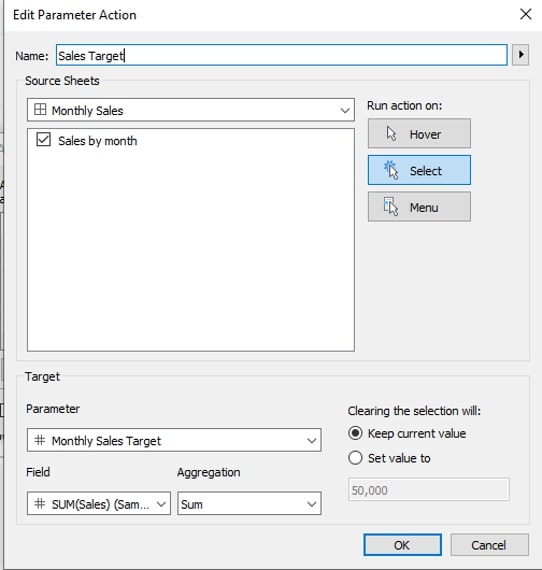Viewport: 542px width, 570px height.
Task: Open the SUM(Sales) field dropdown
Action: [99, 503]
